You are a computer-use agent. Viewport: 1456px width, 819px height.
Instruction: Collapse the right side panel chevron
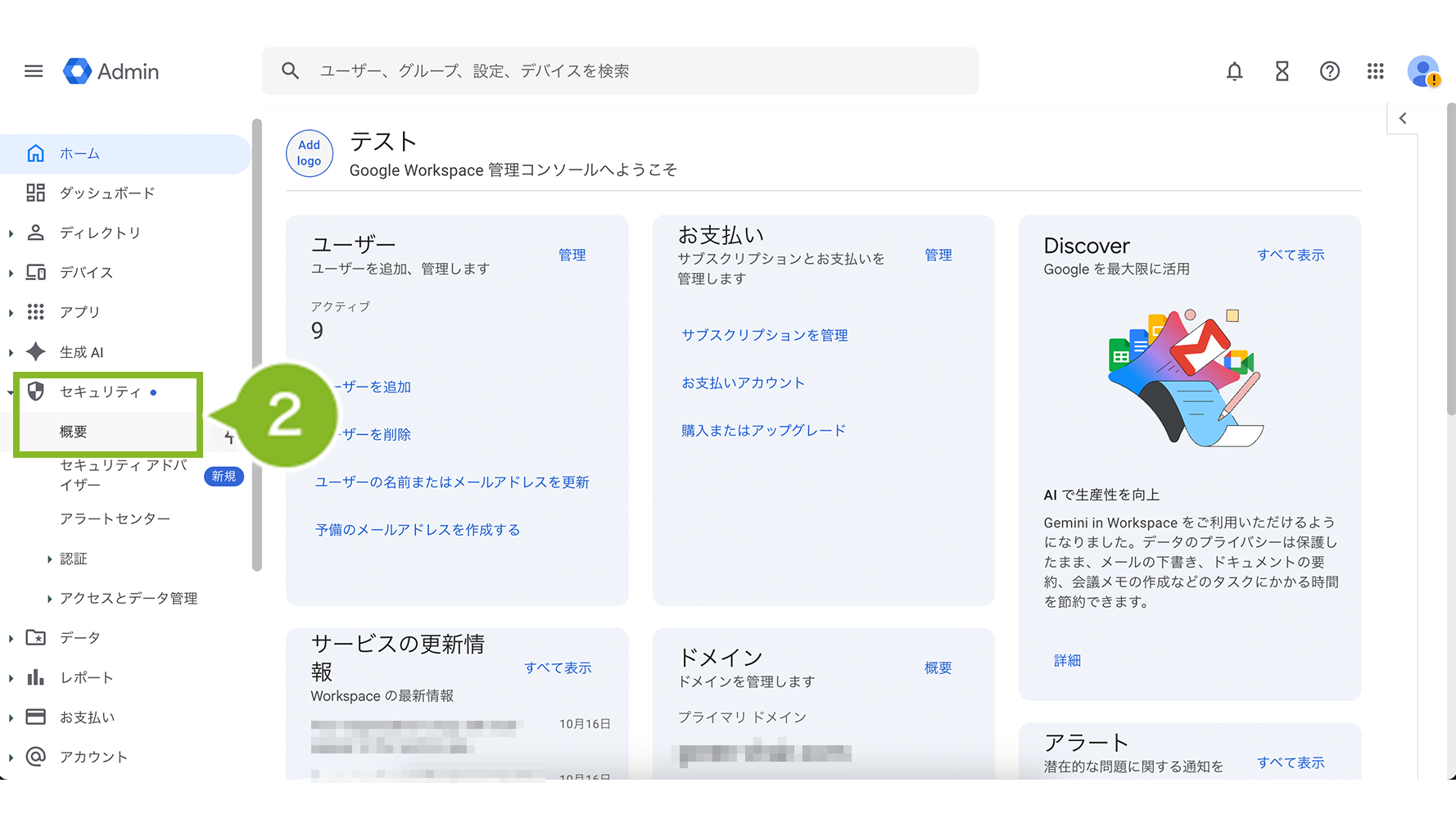[1403, 118]
